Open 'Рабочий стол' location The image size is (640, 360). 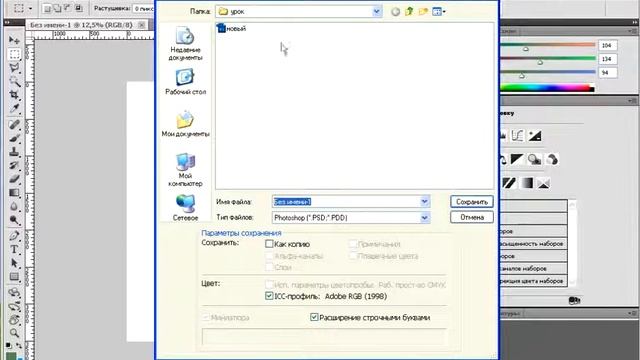coord(185,82)
